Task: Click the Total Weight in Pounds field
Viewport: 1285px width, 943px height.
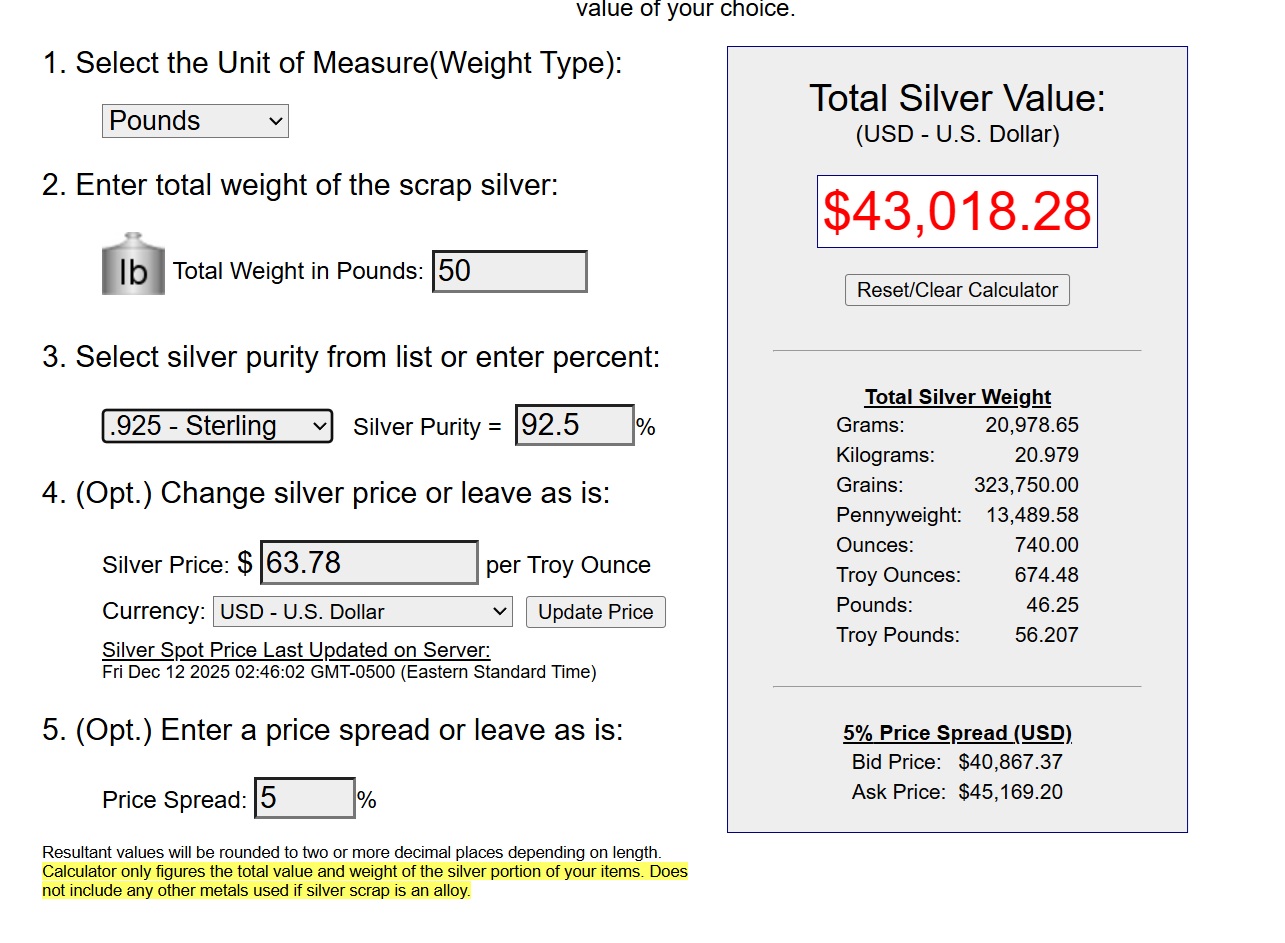Action: (x=509, y=272)
